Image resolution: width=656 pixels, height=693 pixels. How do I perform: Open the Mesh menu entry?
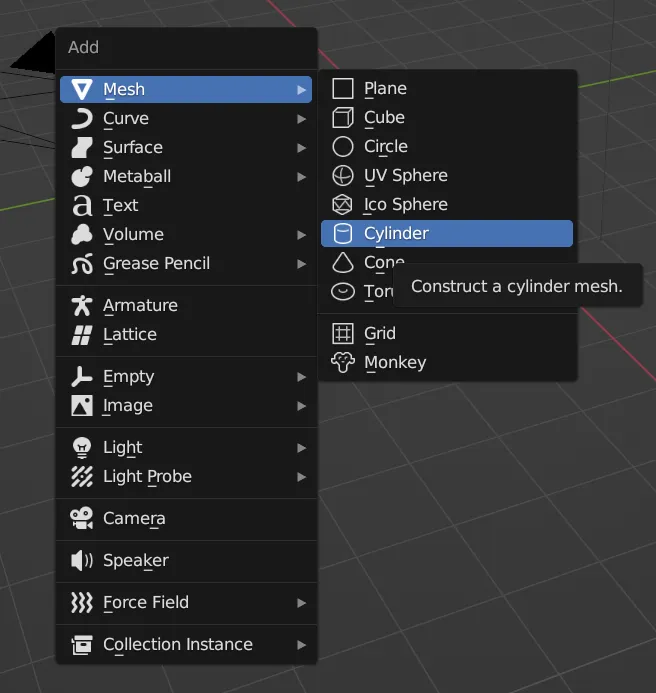tap(186, 89)
